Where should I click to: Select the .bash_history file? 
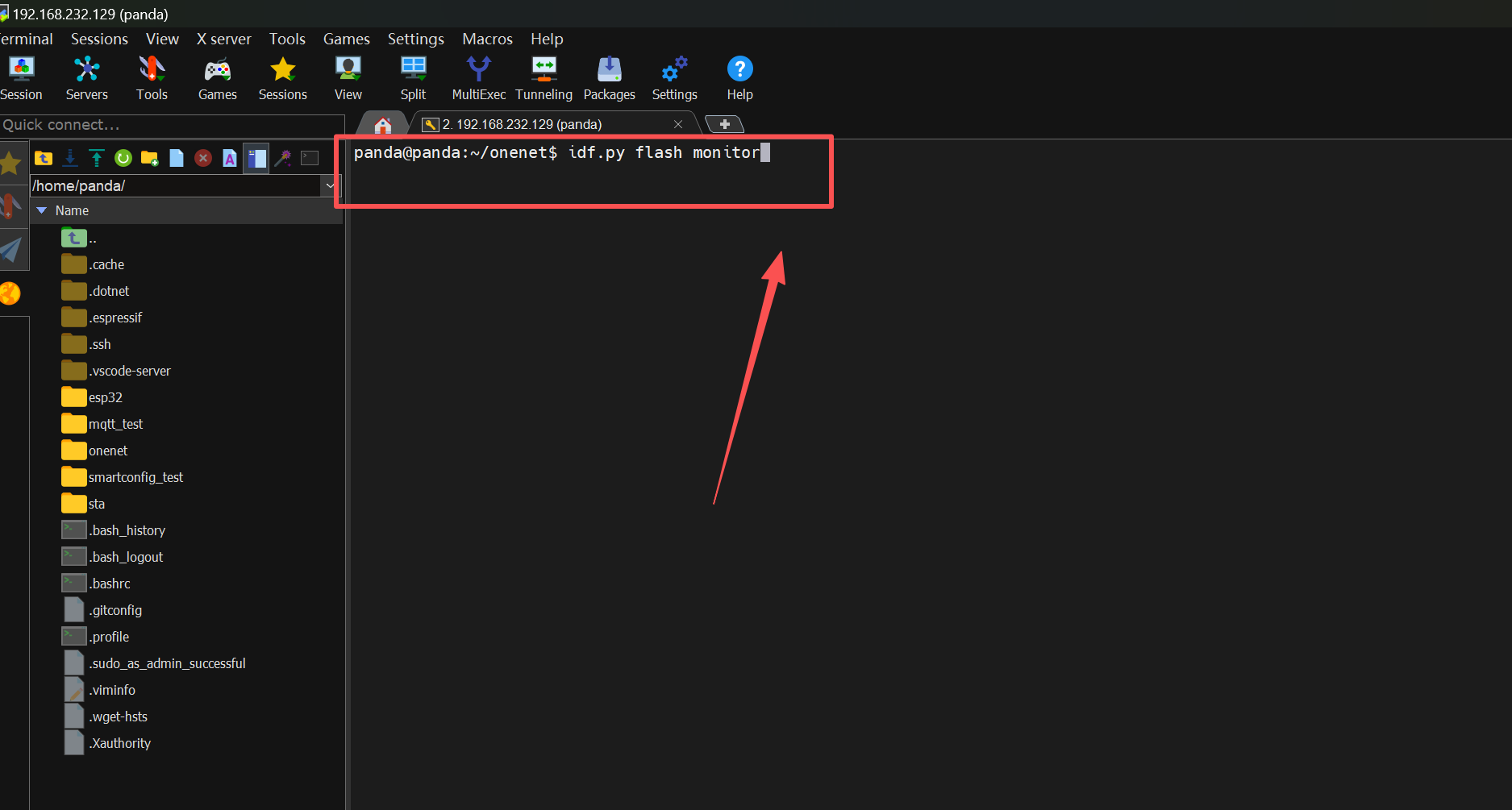click(x=114, y=530)
